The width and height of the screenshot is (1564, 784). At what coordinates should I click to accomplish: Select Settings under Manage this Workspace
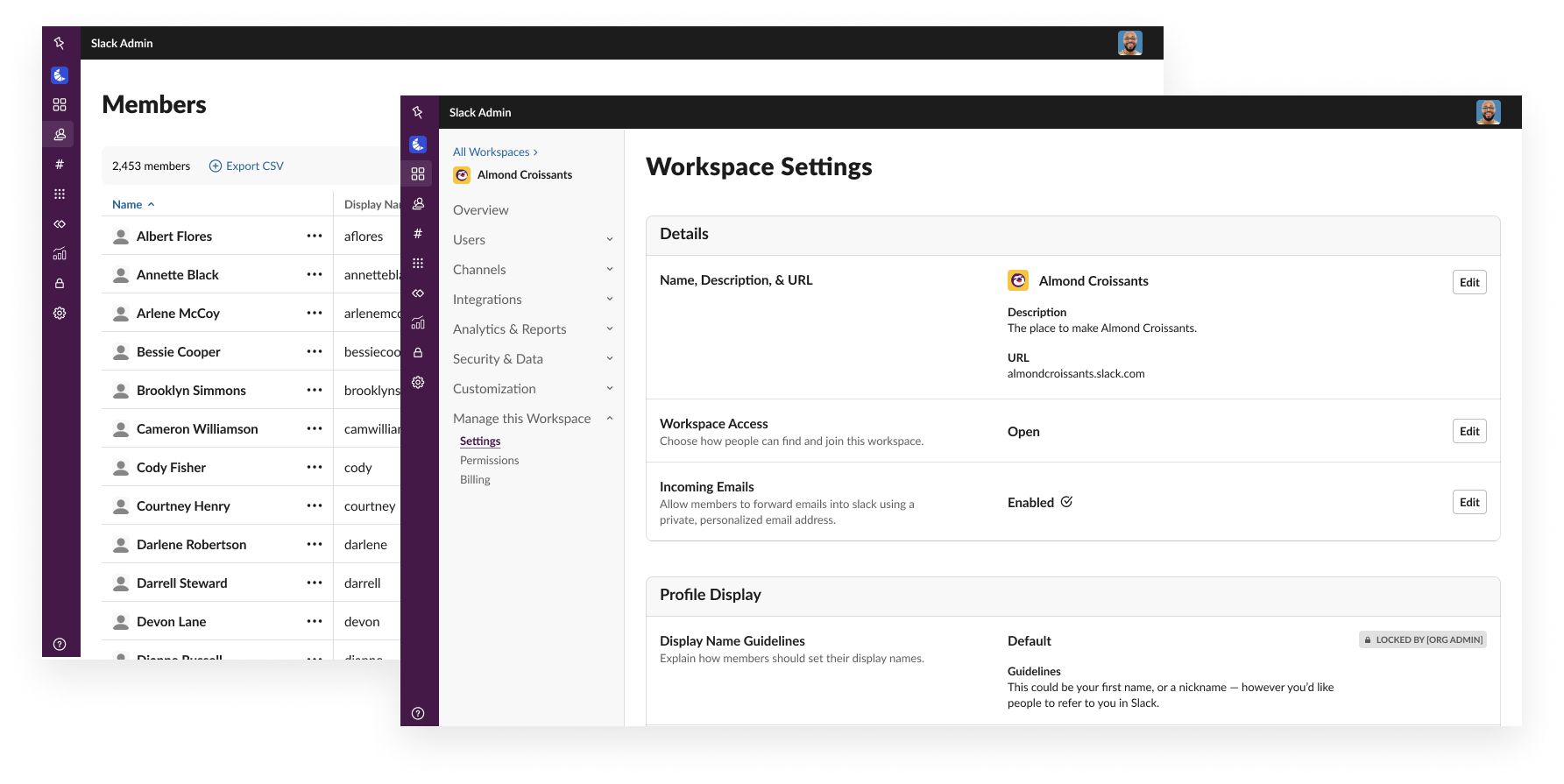[480, 441]
